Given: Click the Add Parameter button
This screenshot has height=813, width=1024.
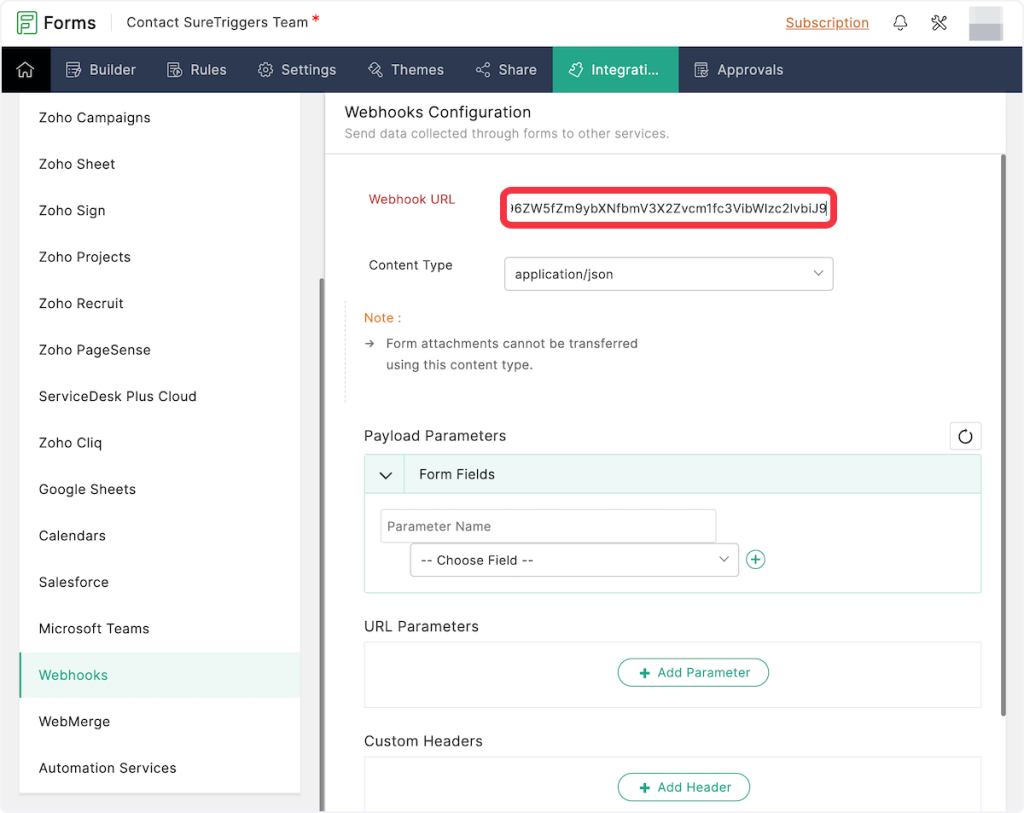Looking at the screenshot, I should tap(693, 673).
